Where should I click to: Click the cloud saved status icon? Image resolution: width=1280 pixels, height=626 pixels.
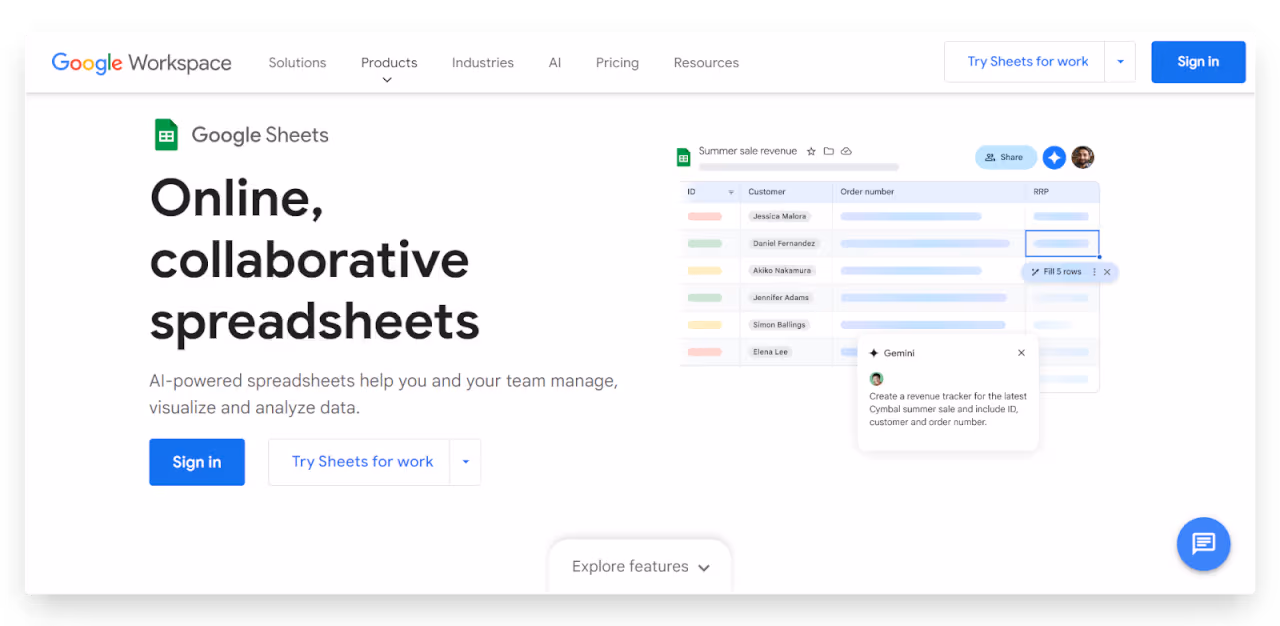pos(846,151)
